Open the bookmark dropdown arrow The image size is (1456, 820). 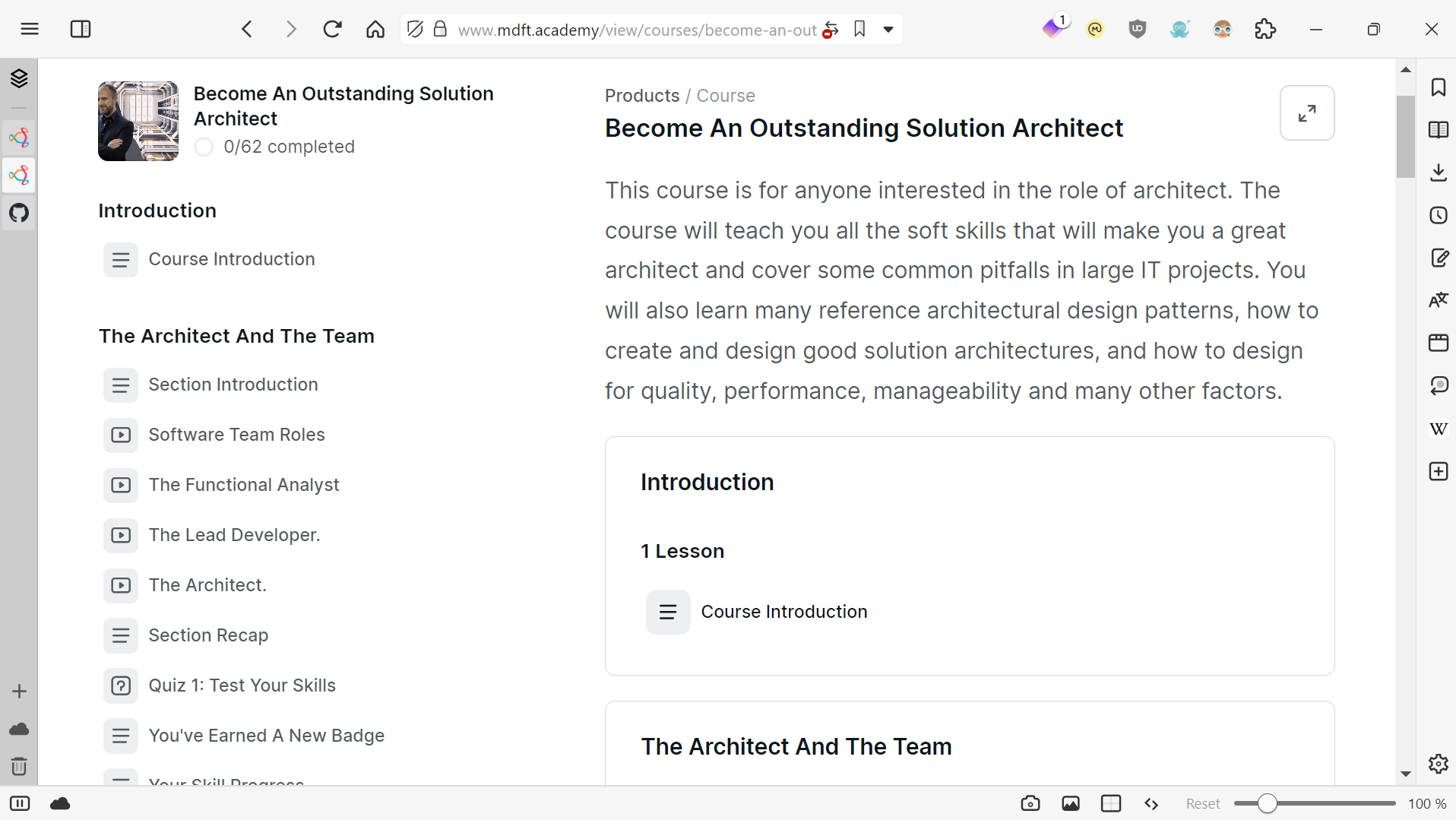click(888, 30)
